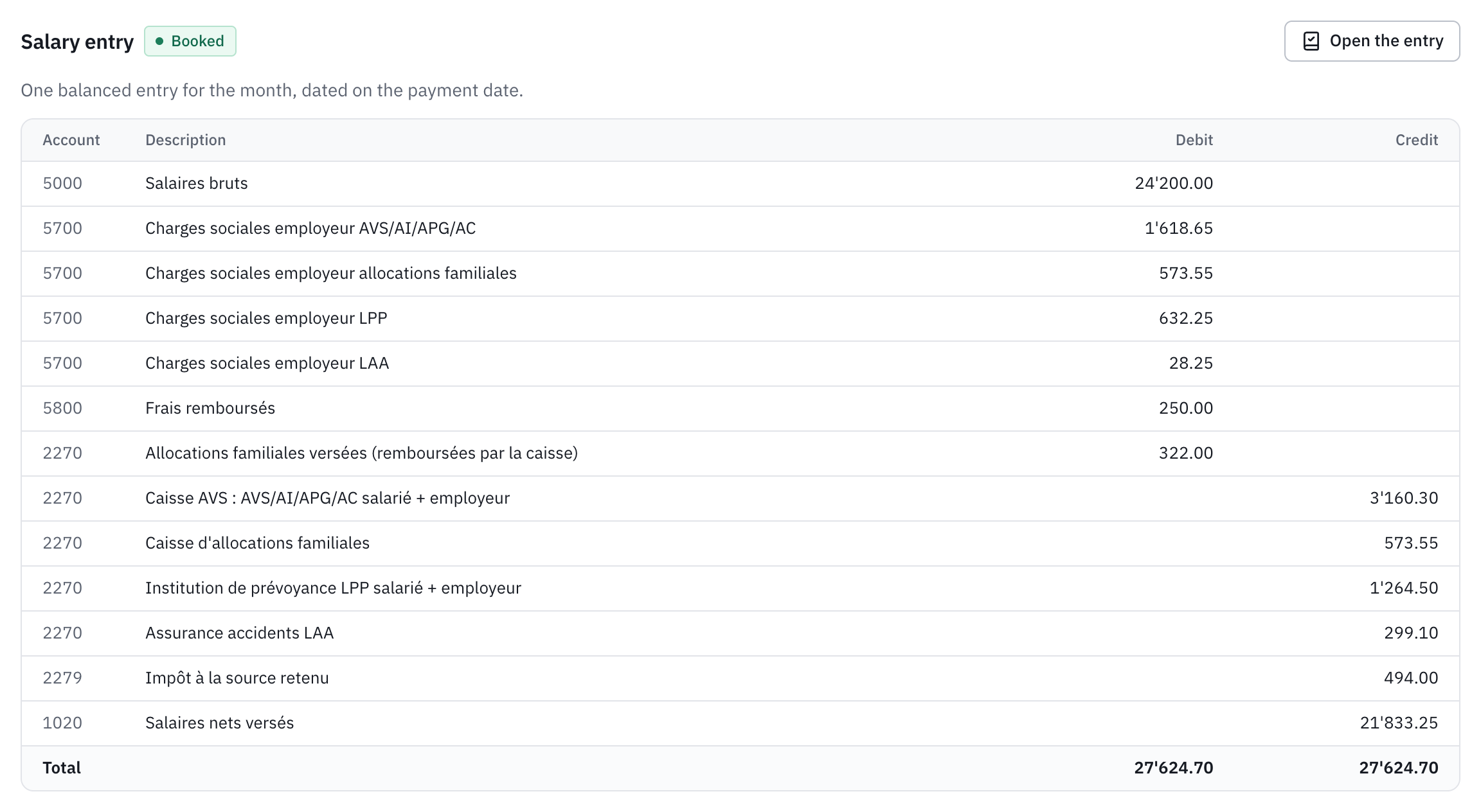Click debit amount 28.25
This screenshot has width=1481, height=812.
[1191, 363]
